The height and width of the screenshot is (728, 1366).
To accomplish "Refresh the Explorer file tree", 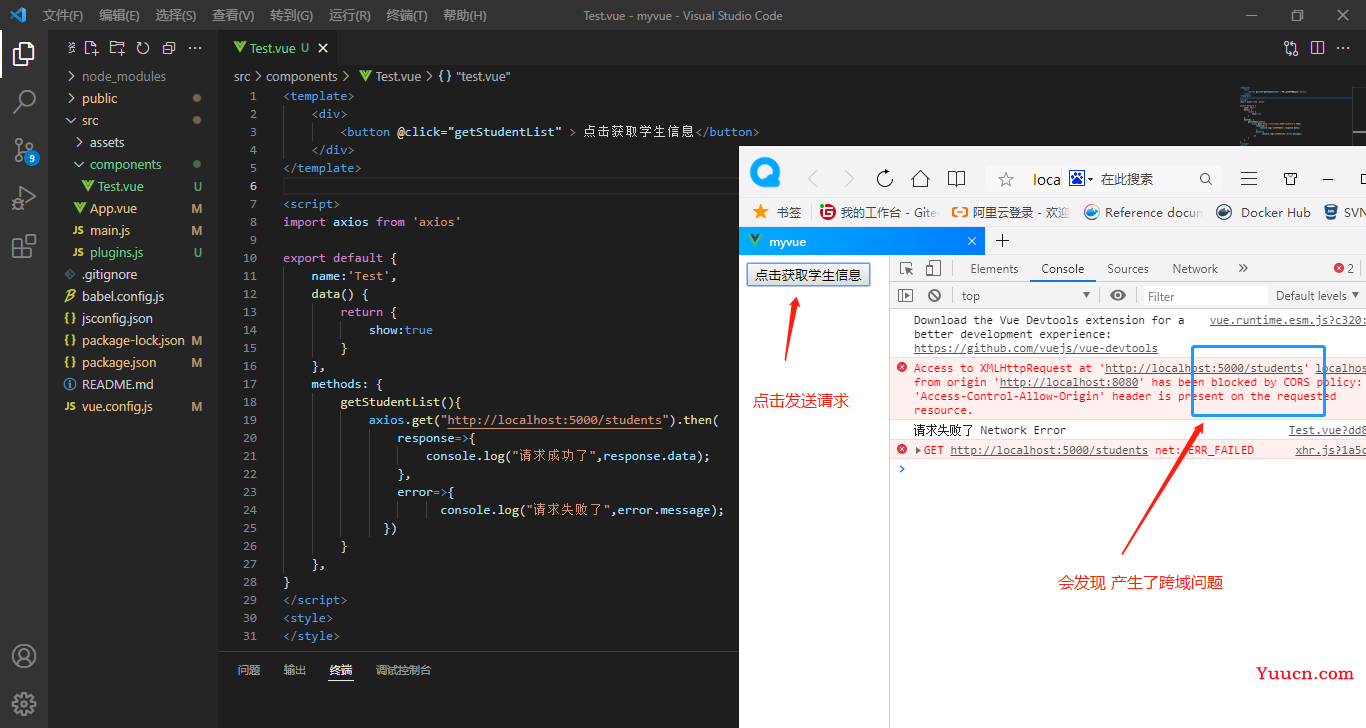I will [143, 48].
